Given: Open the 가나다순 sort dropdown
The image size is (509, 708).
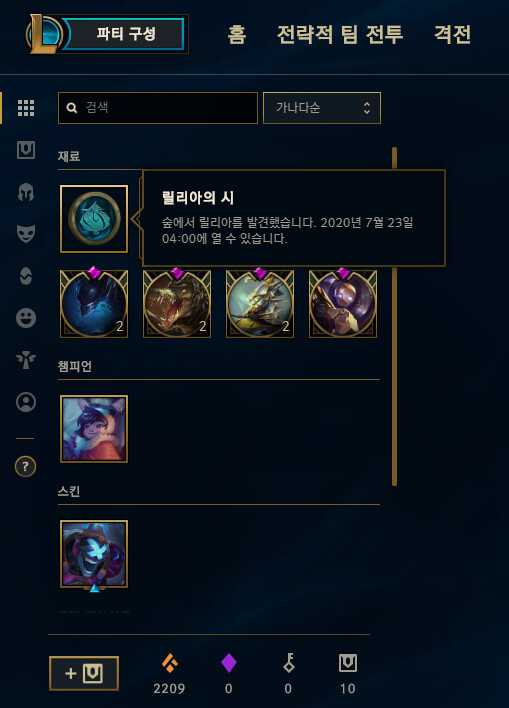Looking at the screenshot, I should (322, 108).
